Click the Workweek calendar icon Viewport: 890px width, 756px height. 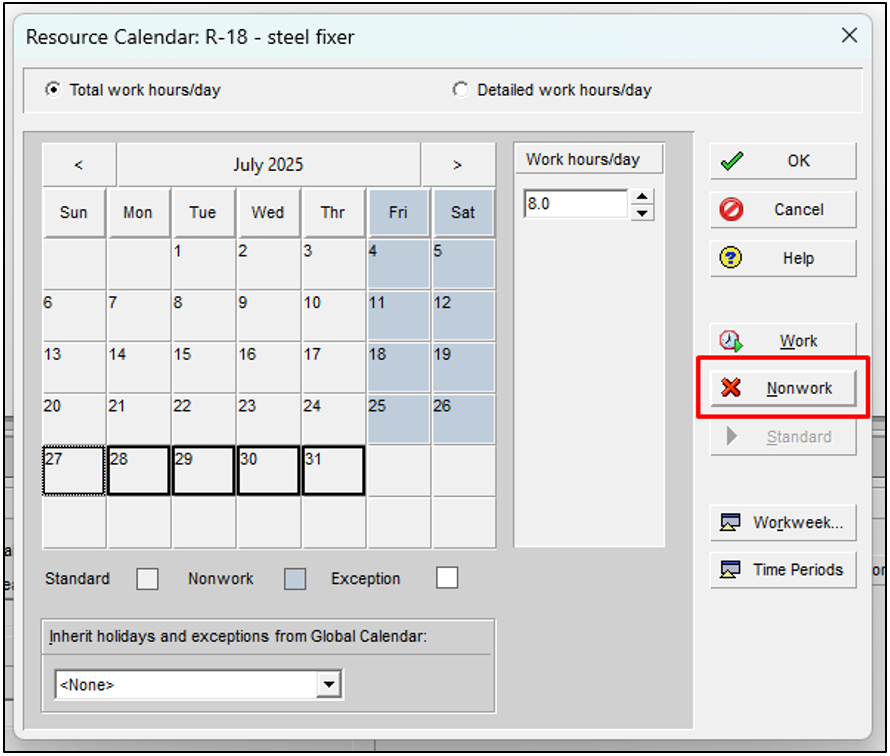731,522
